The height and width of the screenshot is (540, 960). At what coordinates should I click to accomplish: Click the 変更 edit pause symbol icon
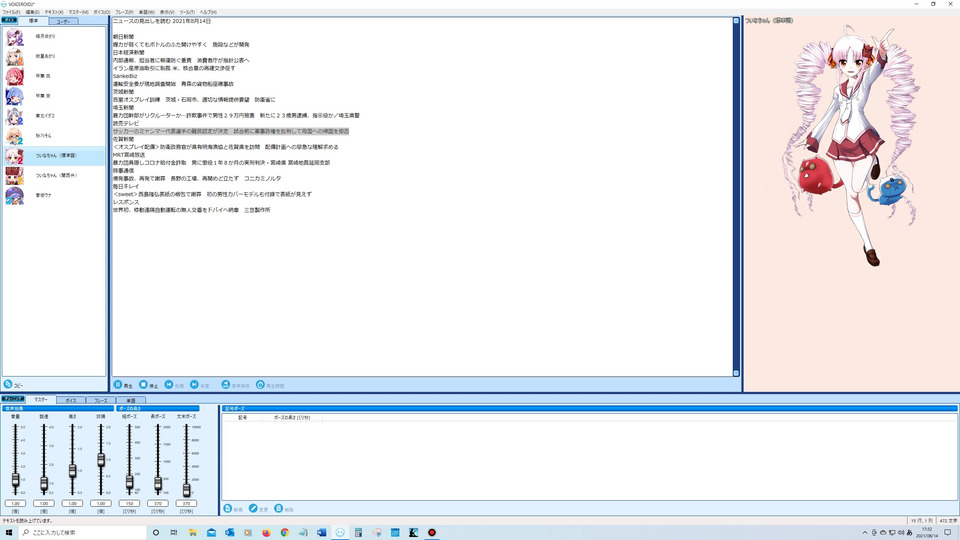tap(253, 509)
